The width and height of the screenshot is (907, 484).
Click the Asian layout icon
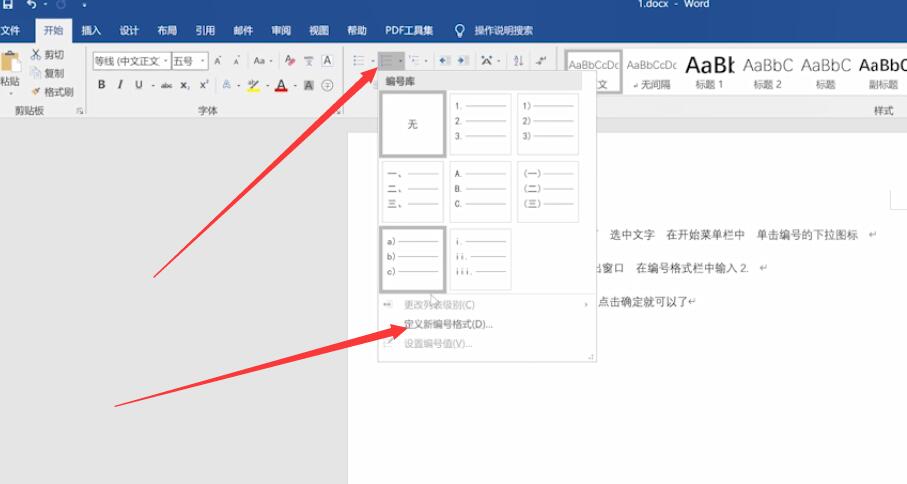point(486,60)
